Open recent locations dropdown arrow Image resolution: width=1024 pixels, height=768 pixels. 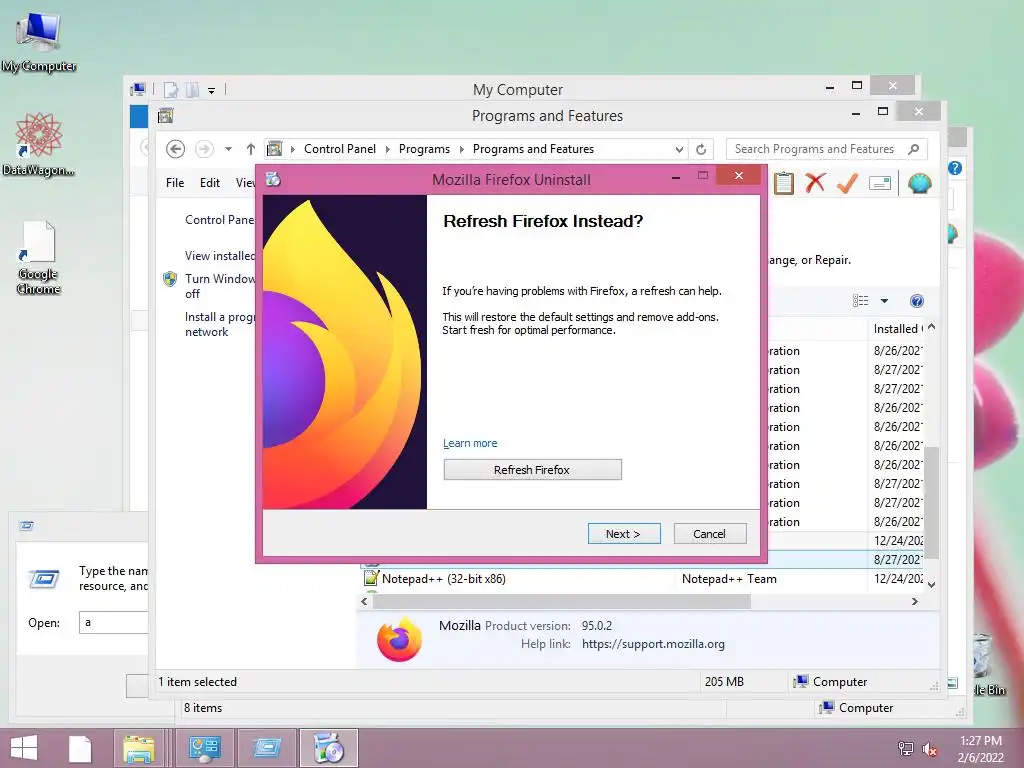(228, 149)
